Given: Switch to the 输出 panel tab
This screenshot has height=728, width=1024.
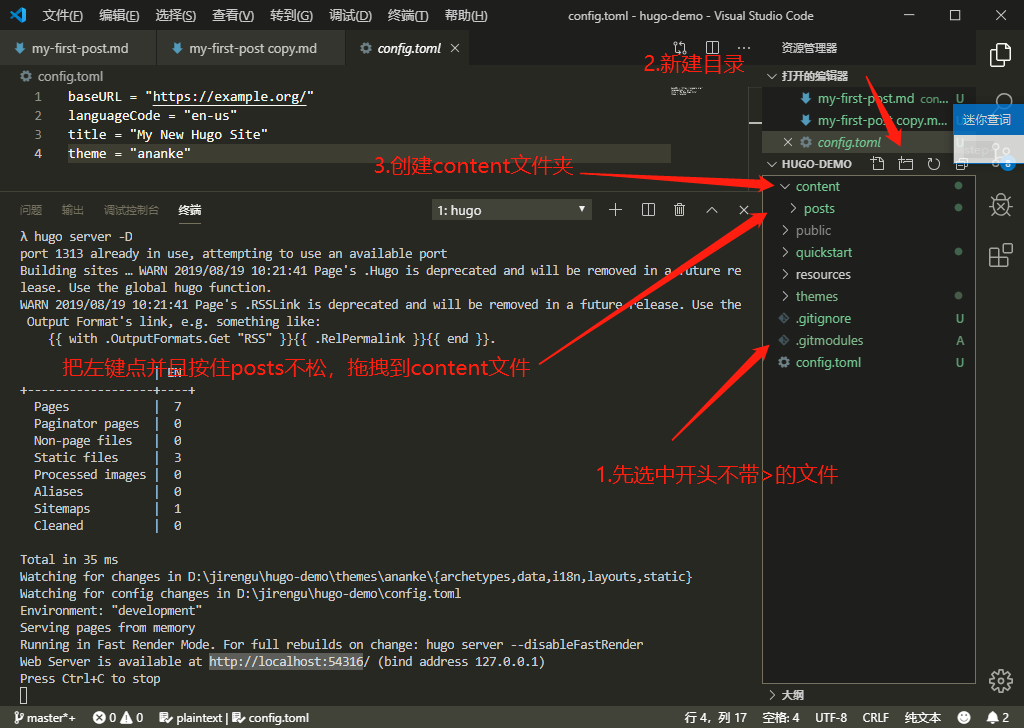Looking at the screenshot, I should 72,210.
